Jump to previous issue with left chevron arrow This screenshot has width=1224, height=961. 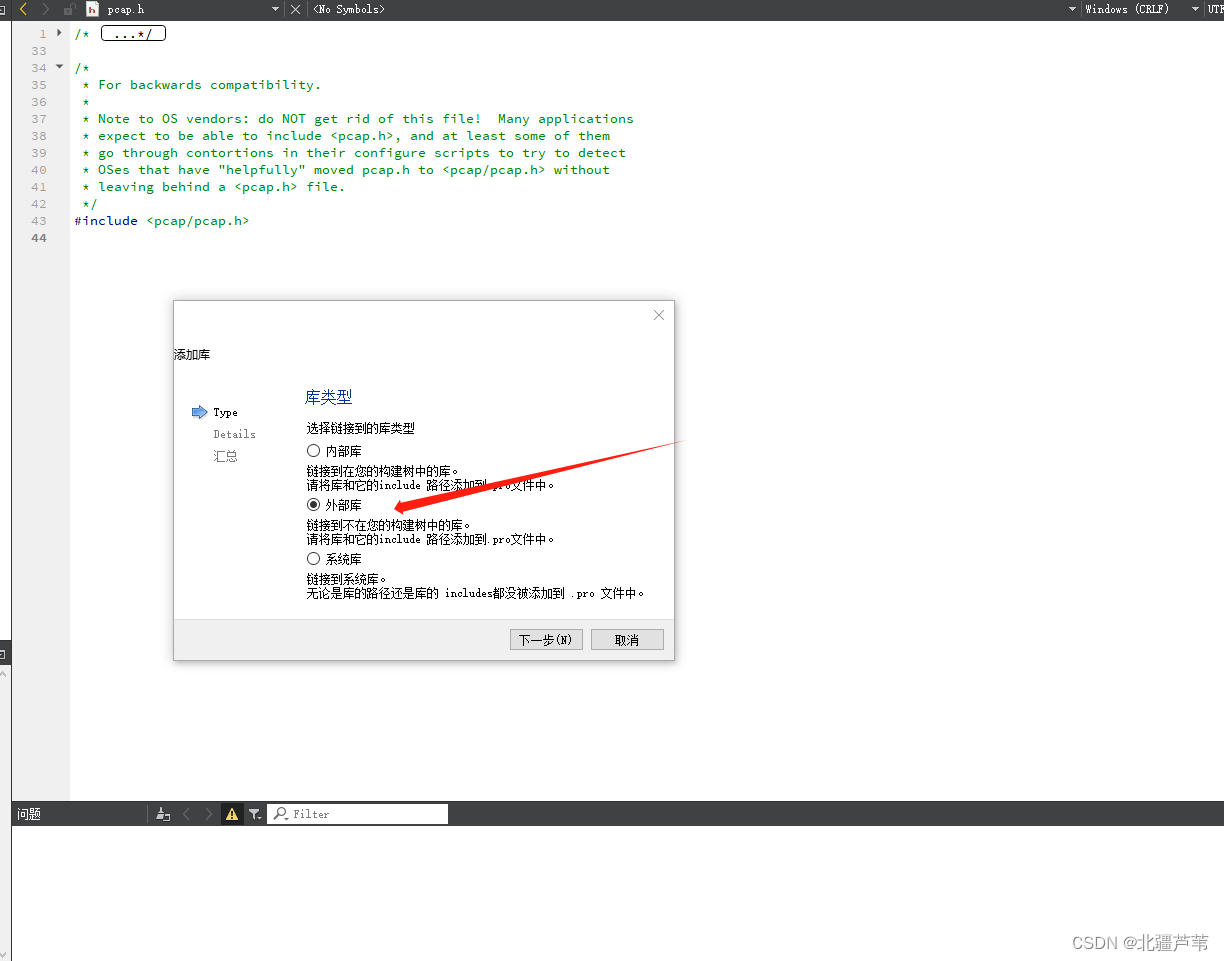pyautogui.click(x=186, y=813)
